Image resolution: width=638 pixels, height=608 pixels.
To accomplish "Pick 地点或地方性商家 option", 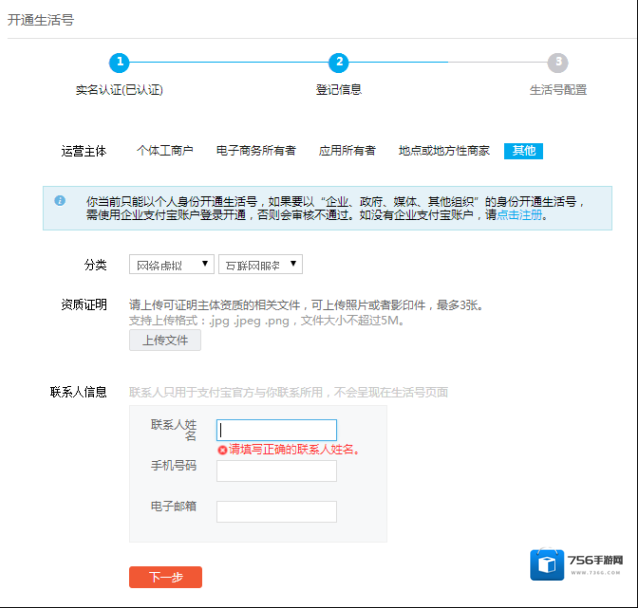I will click(x=444, y=151).
